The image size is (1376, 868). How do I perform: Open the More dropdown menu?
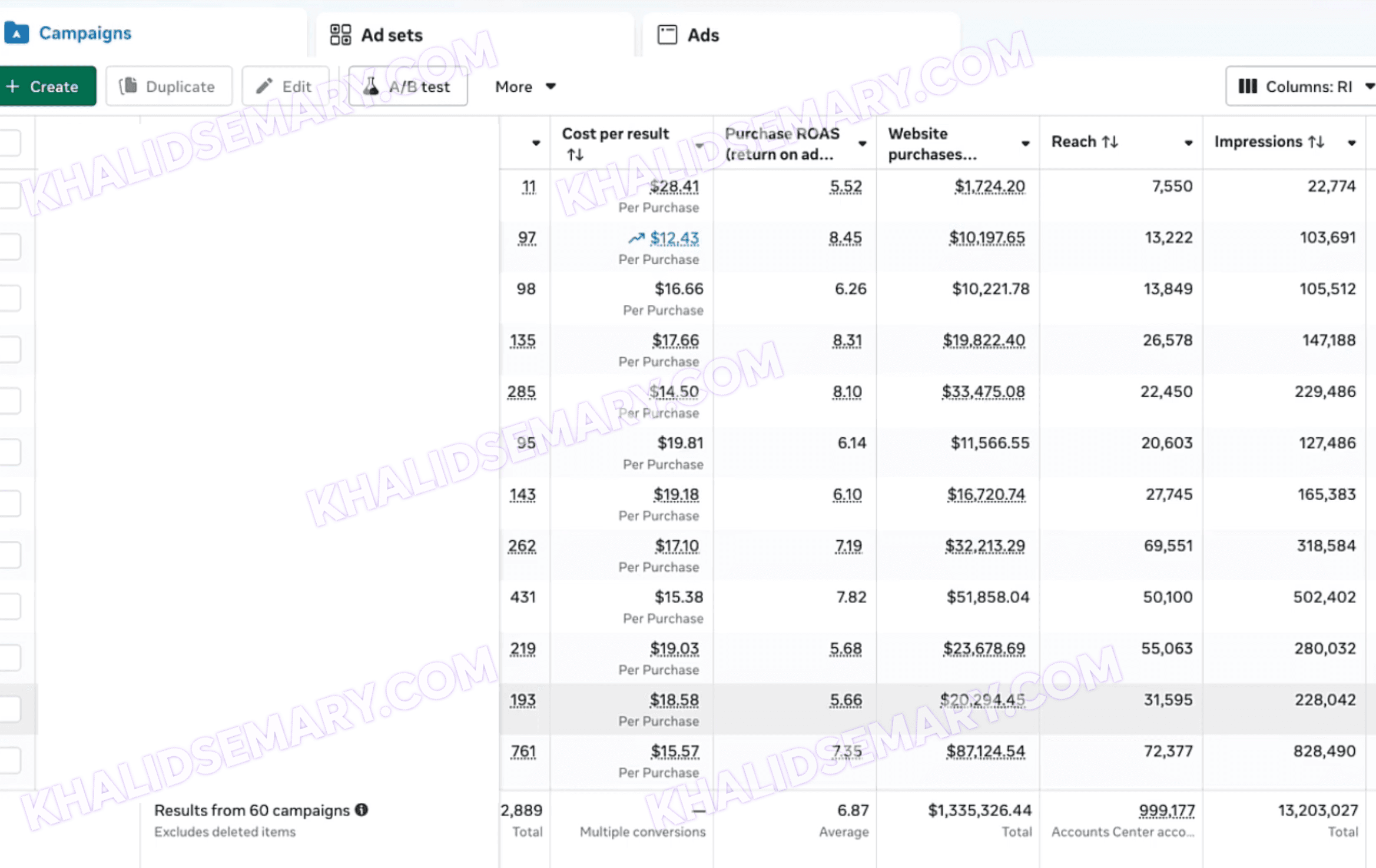[x=525, y=87]
